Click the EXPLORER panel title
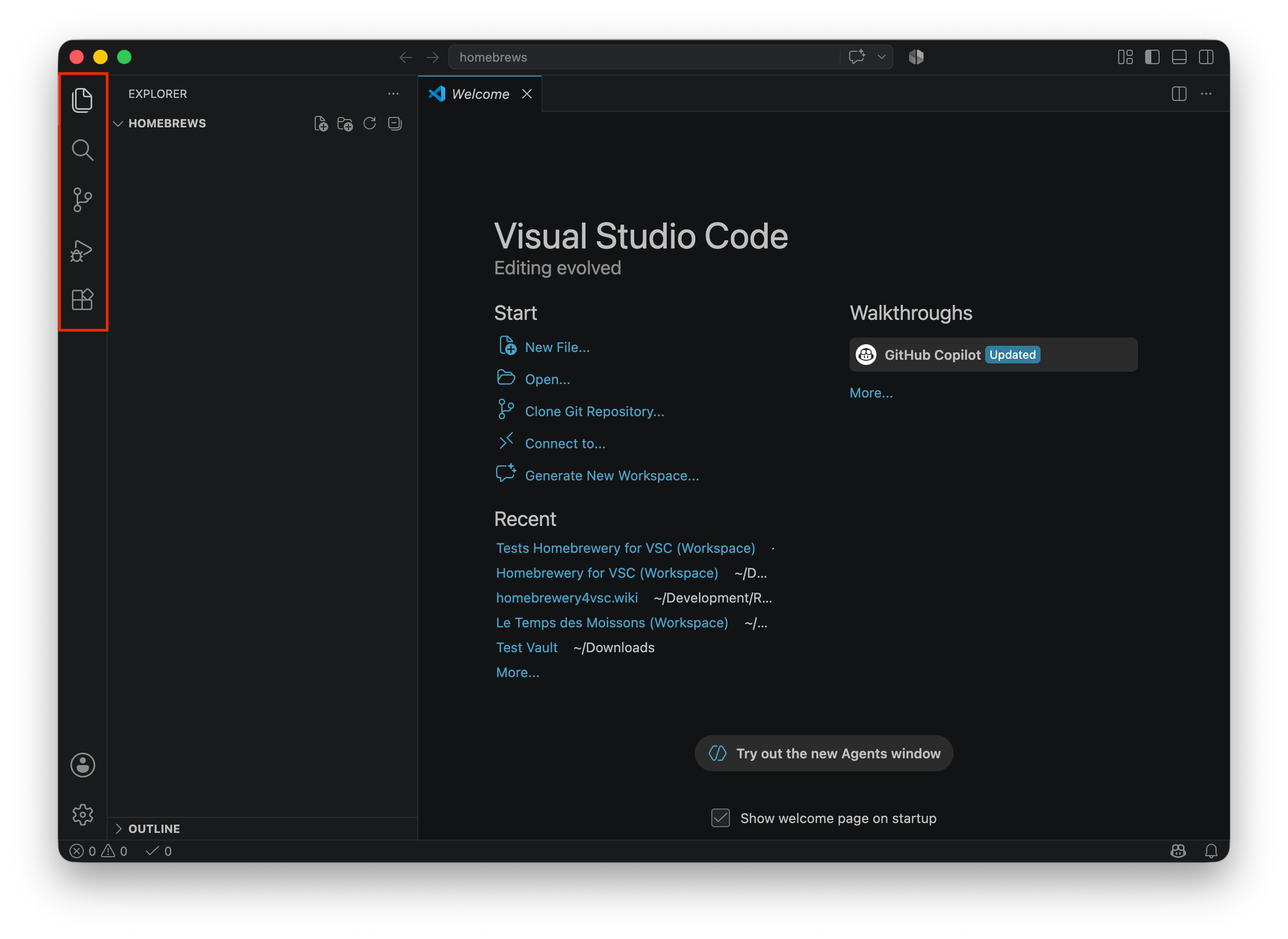Image resolution: width=1288 pixels, height=939 pixels. (x=157, y=94)
